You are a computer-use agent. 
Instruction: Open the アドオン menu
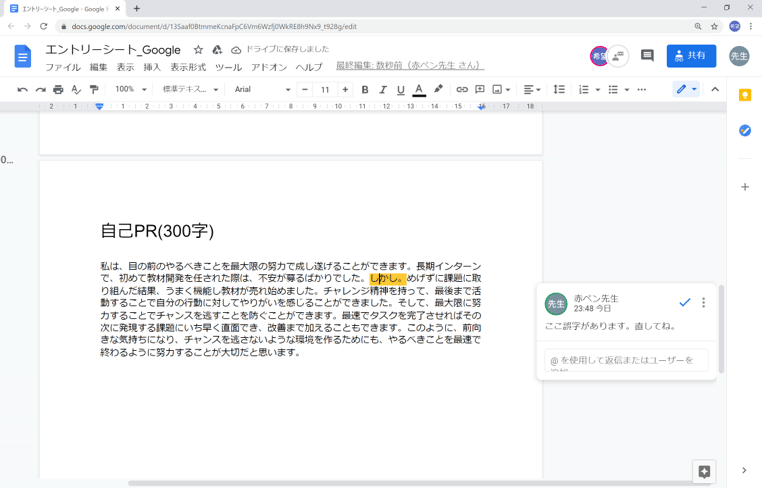pos(269,67)
